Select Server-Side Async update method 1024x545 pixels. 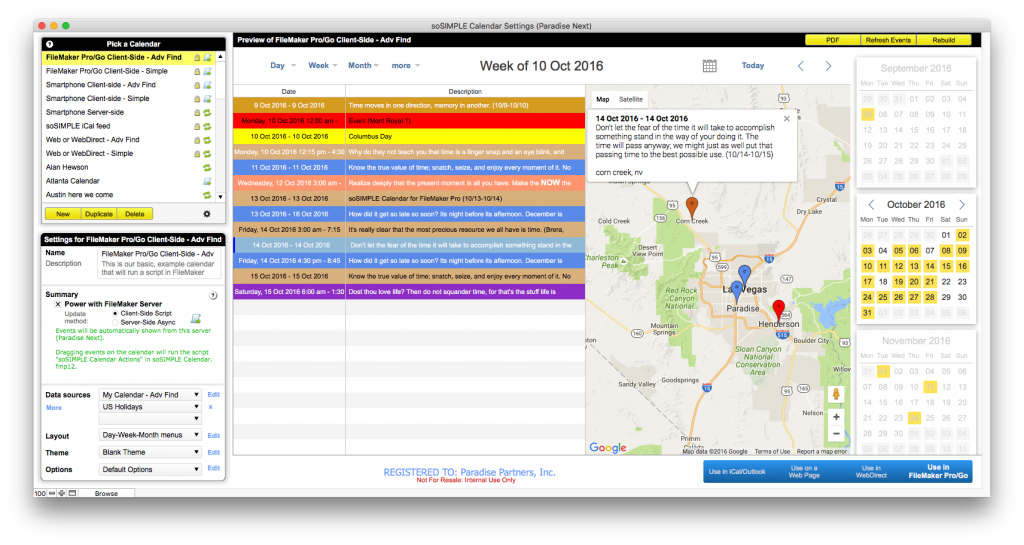(115, 322)
